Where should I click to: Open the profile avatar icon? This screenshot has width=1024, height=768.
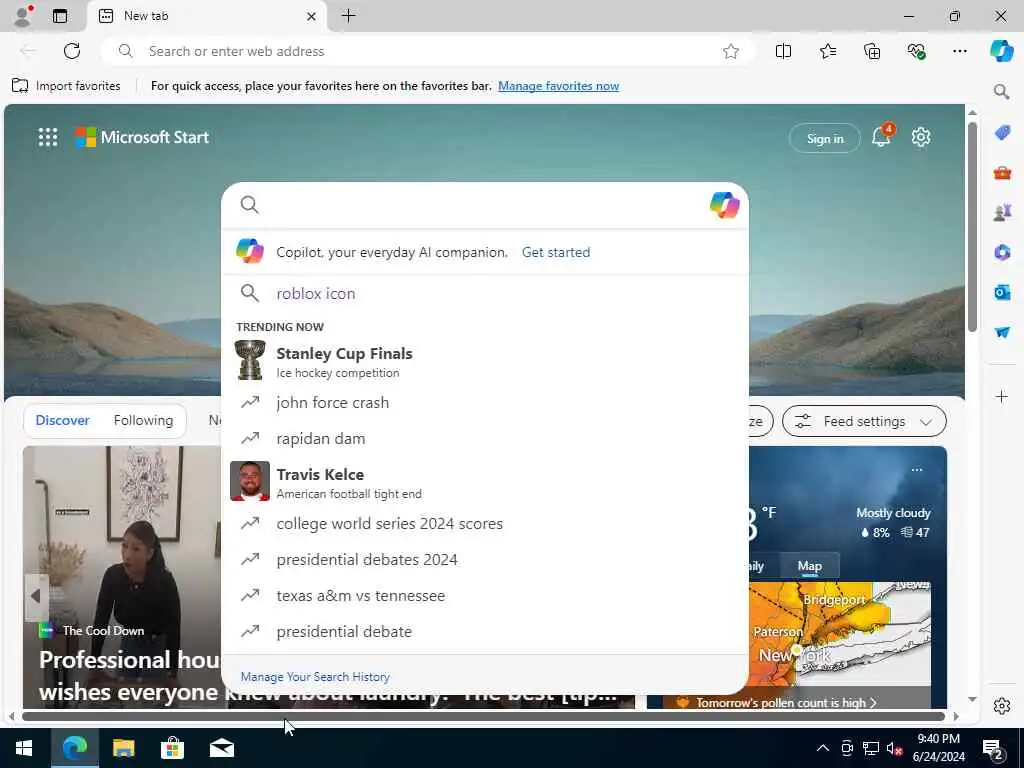point(22,16)
